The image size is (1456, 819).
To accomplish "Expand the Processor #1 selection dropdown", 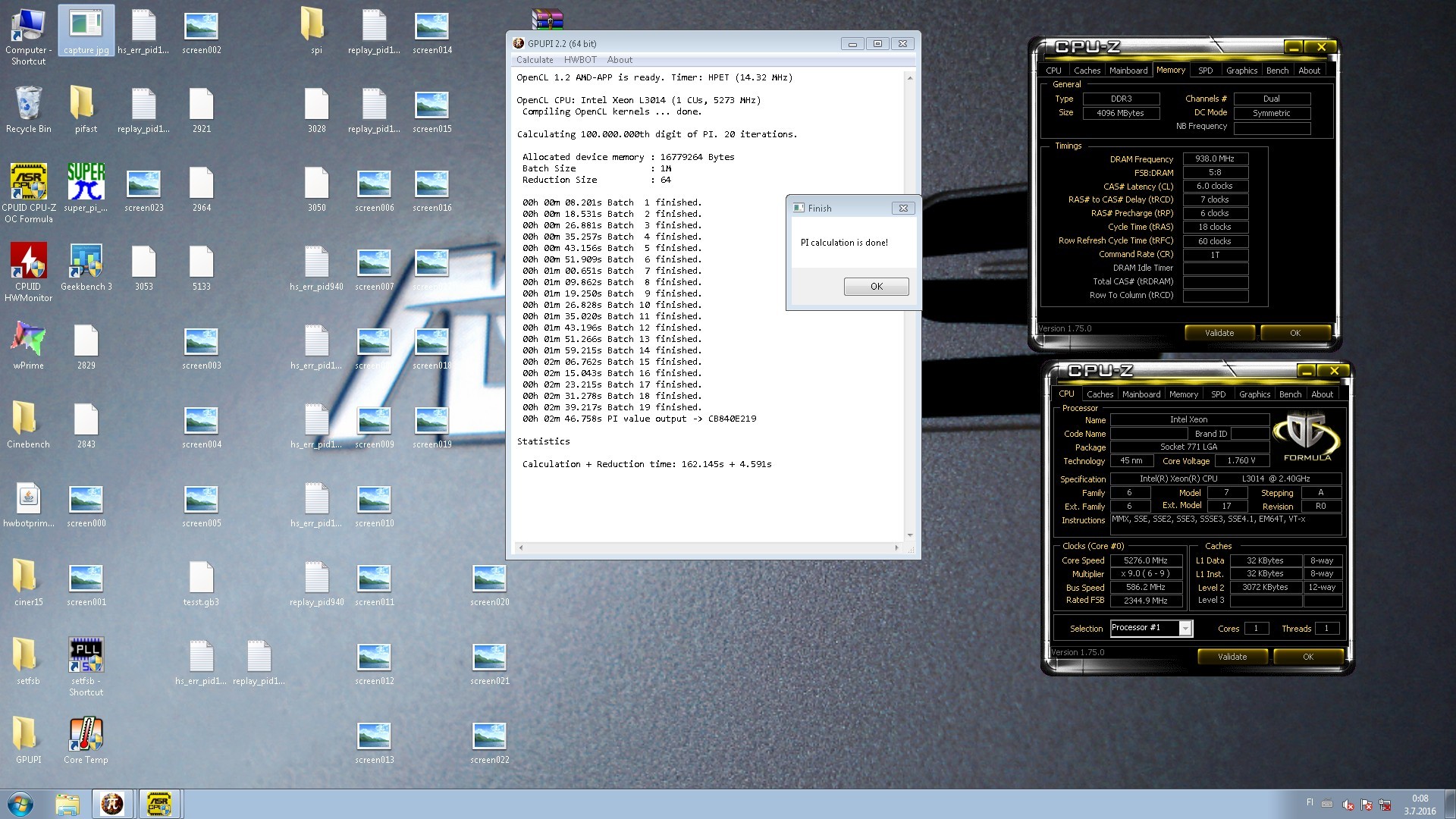I will pos(1185,628).
